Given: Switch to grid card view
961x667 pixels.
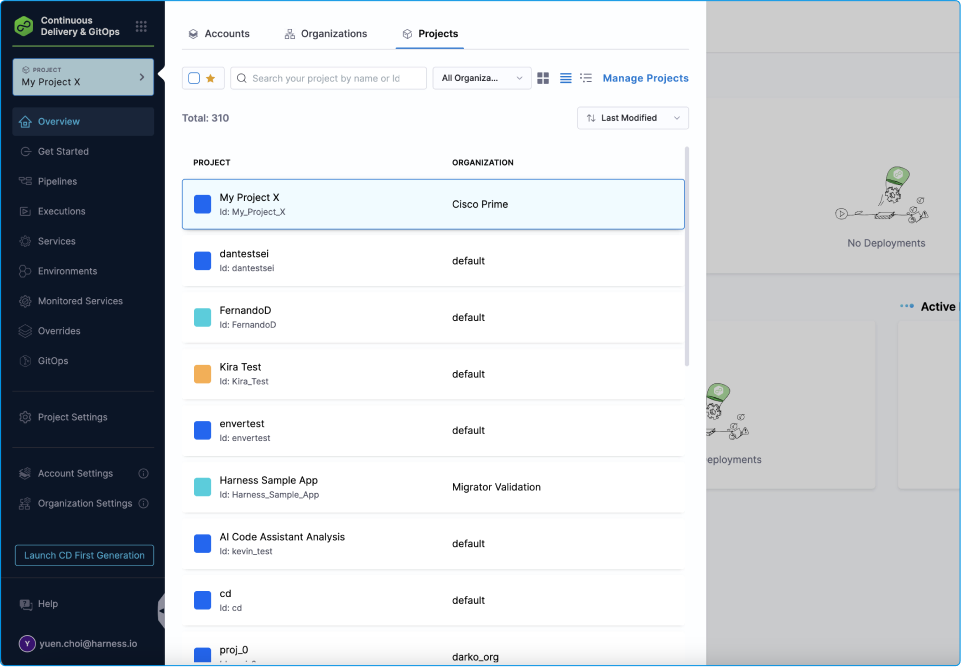Looking at the screenshot, I should (x=543, y=78).
